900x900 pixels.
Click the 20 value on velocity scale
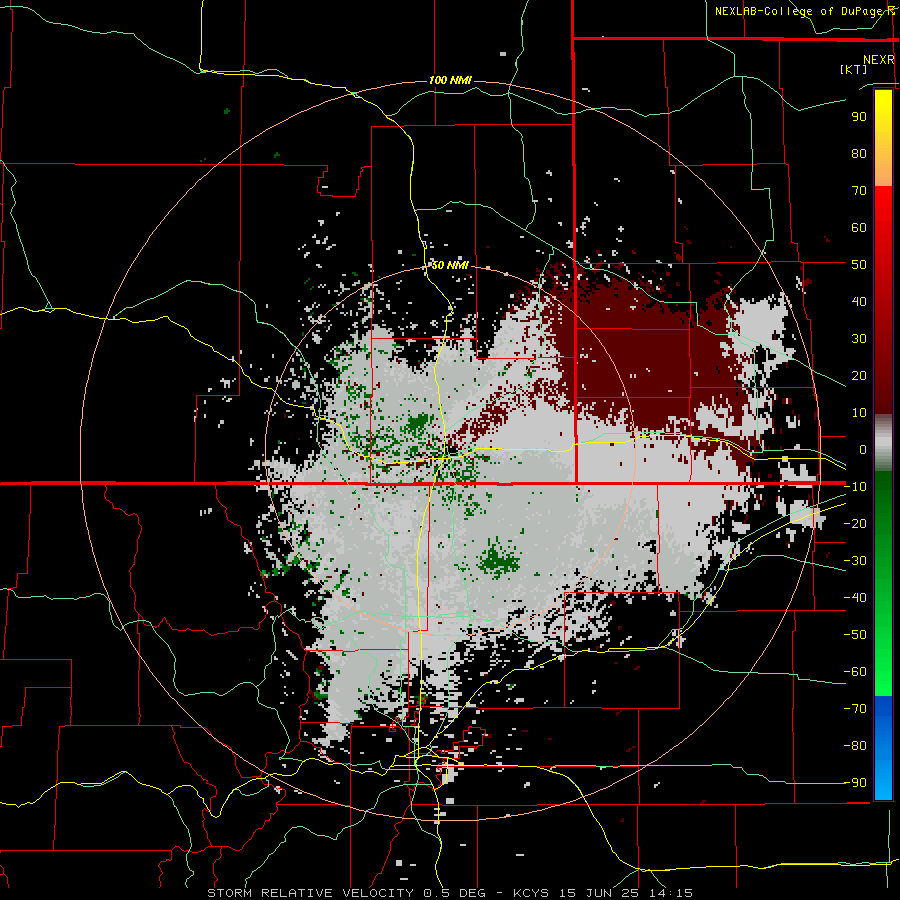pos(859,376)
